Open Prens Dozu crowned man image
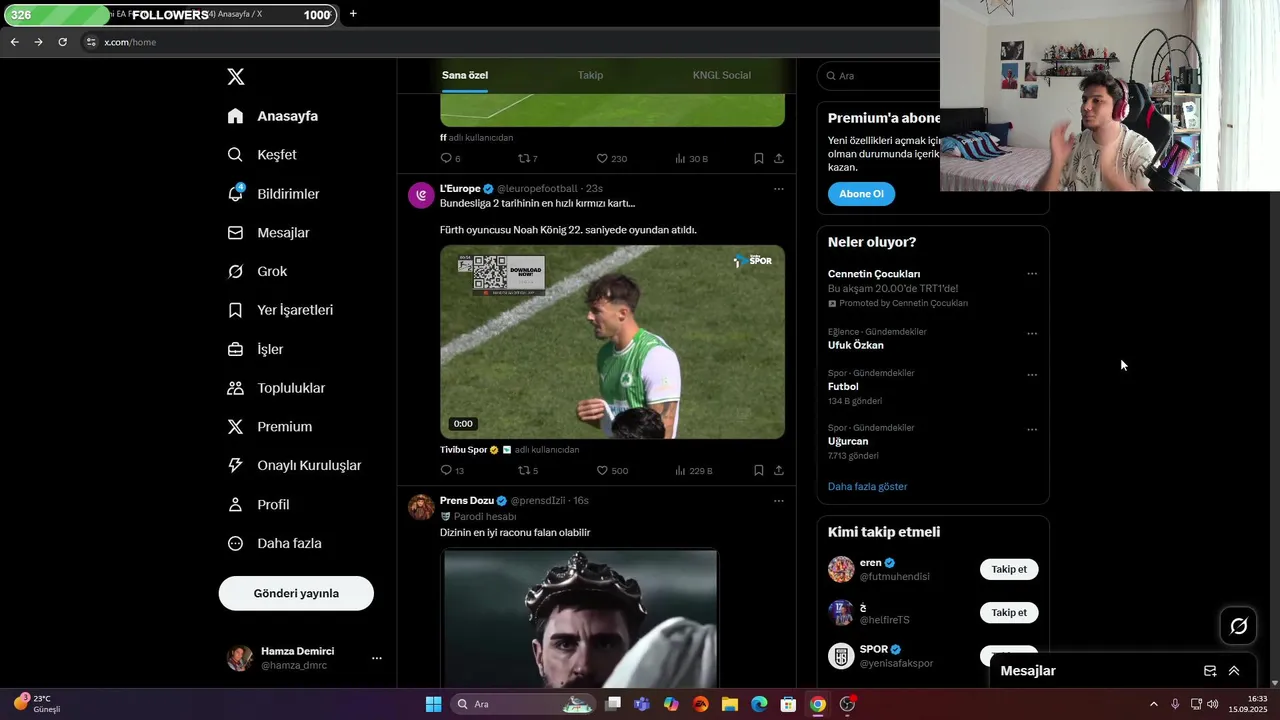The height and width of the screenshot is (720, 1280). (x=580, y=618)
